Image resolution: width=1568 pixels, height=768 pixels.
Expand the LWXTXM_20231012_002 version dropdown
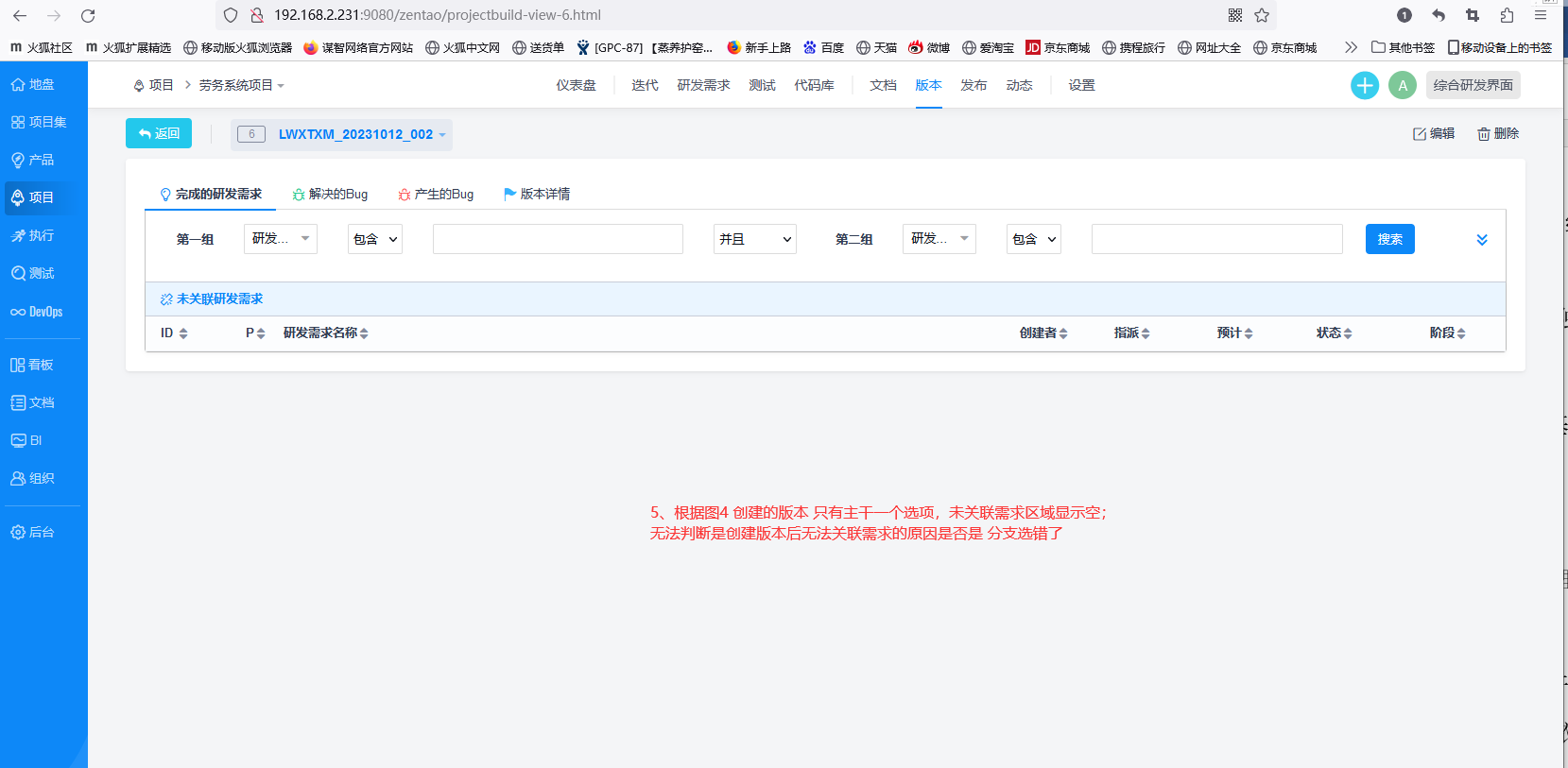441,135
